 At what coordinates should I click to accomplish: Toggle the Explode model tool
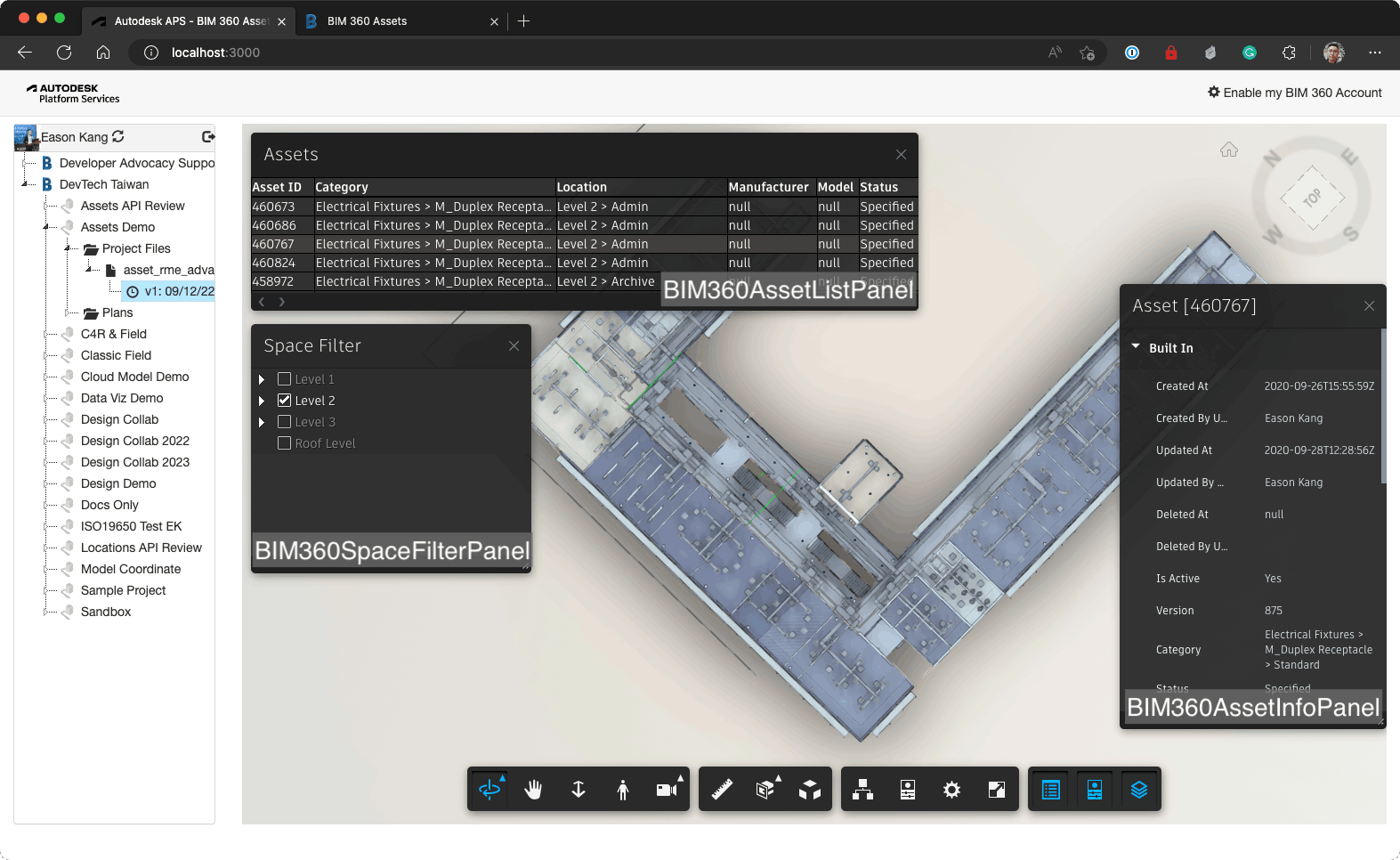(x=810, y=790)
